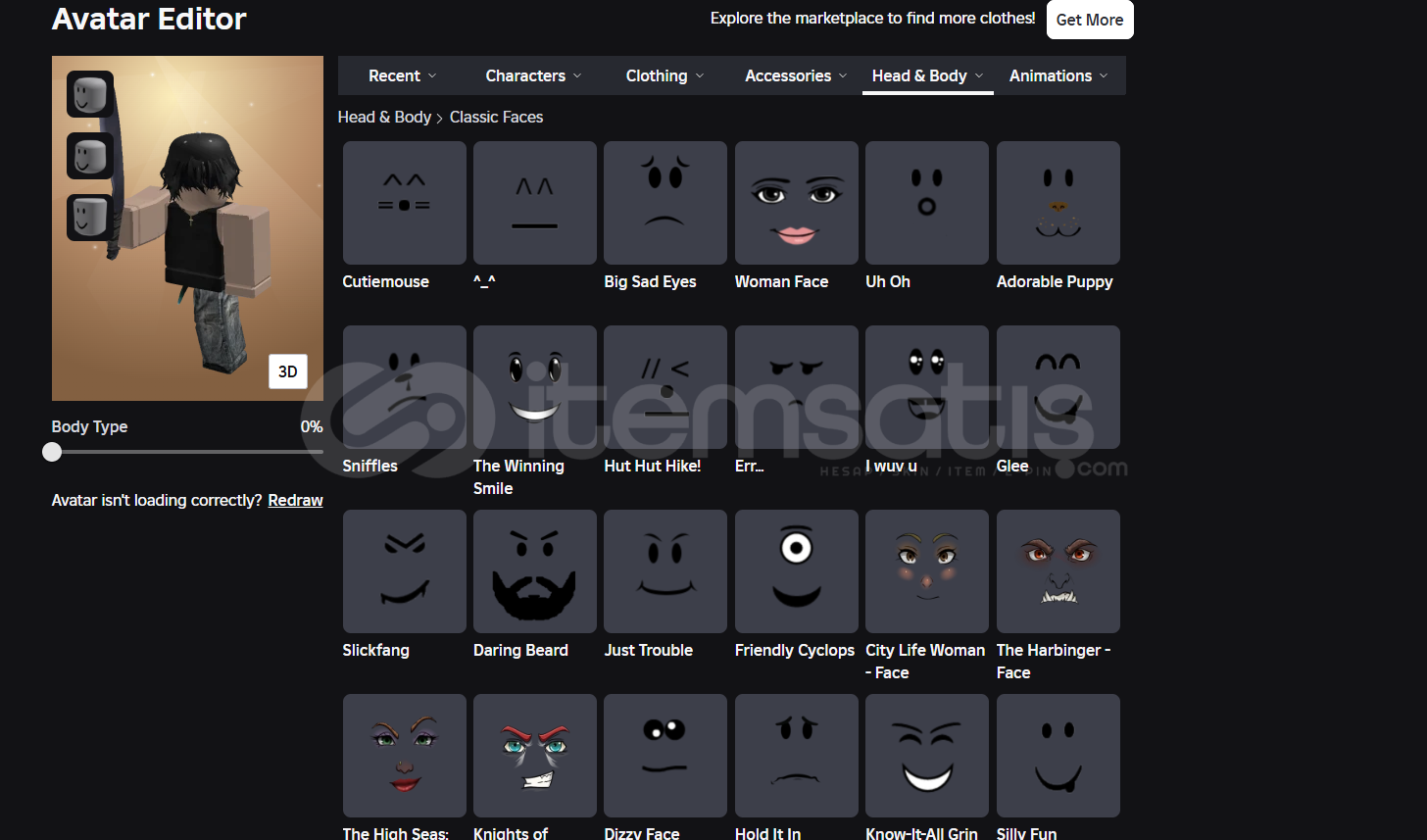Select the Uh Oh face
Viewport: 1427px width, 840px height.
coord(927,203)
